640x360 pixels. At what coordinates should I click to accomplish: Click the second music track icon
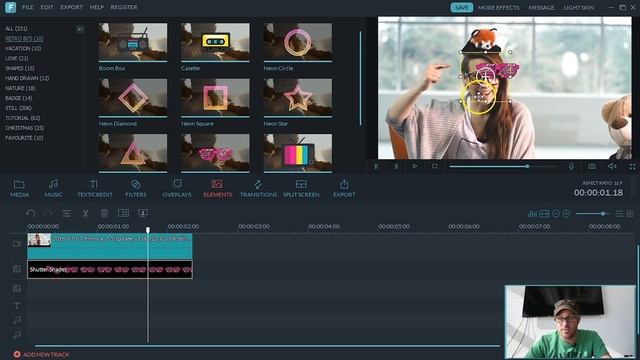coord(17,335)
